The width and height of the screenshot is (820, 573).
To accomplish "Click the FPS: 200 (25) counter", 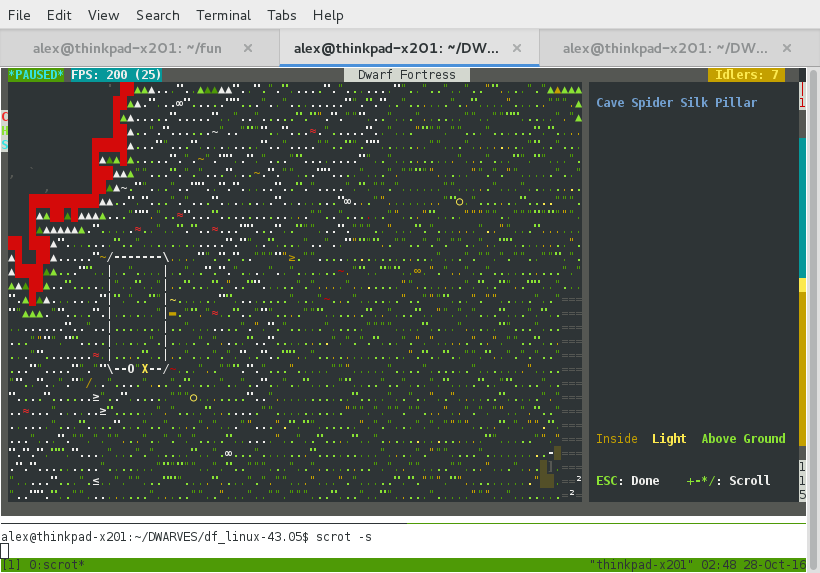I will click(116, 75).
